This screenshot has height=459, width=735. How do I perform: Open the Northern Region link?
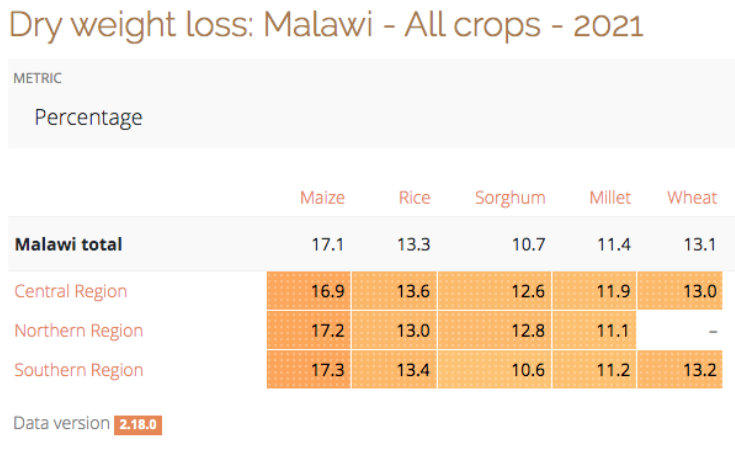click(x=78, y=330)
